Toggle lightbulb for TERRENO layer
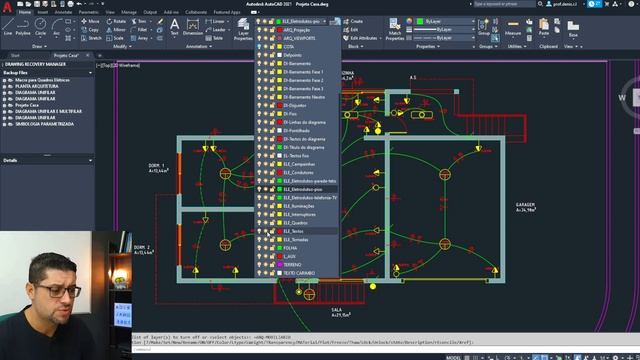 pos(259,264)
